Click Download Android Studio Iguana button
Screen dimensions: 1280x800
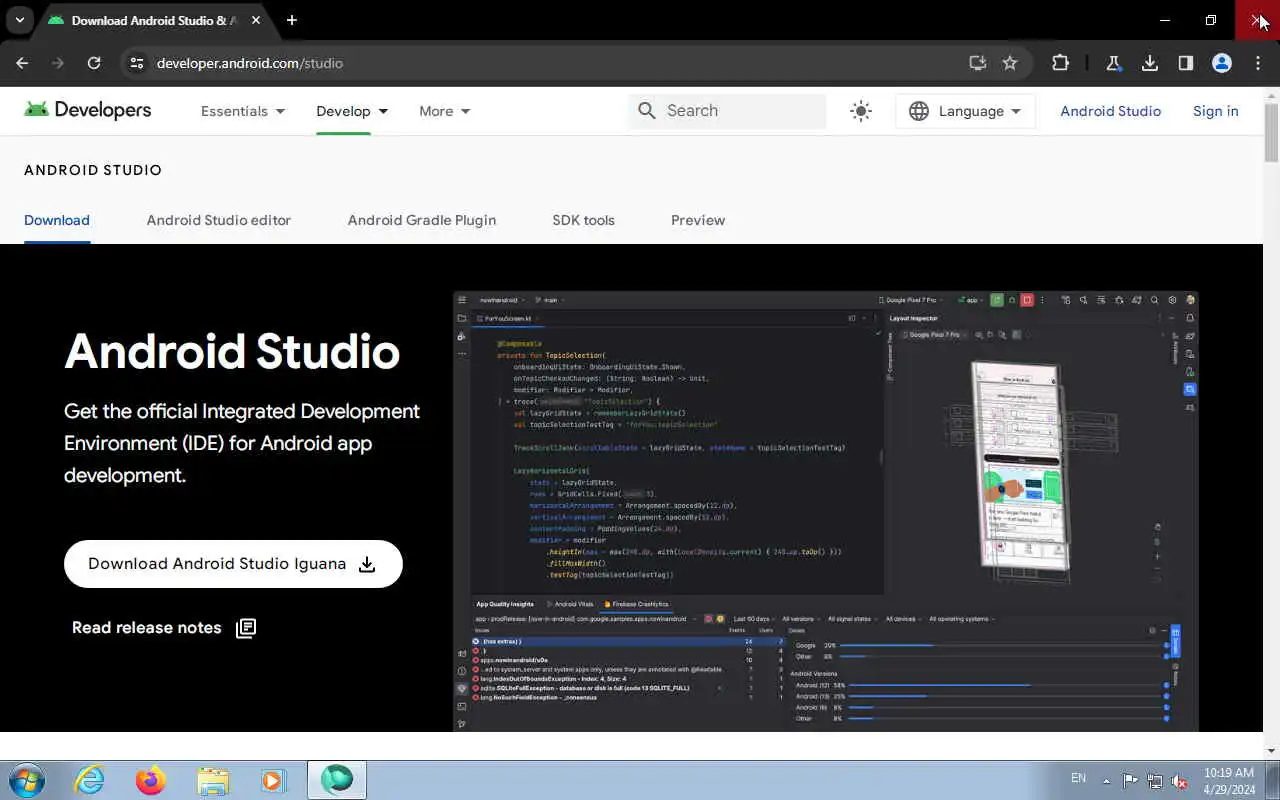tap(233, 564)
